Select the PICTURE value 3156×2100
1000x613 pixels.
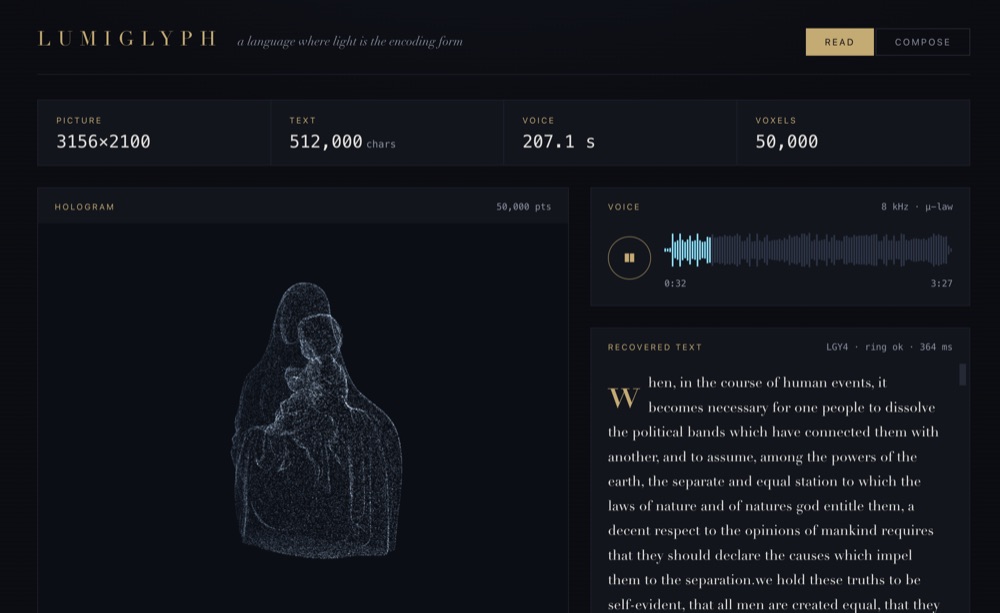tap(103, 142)
